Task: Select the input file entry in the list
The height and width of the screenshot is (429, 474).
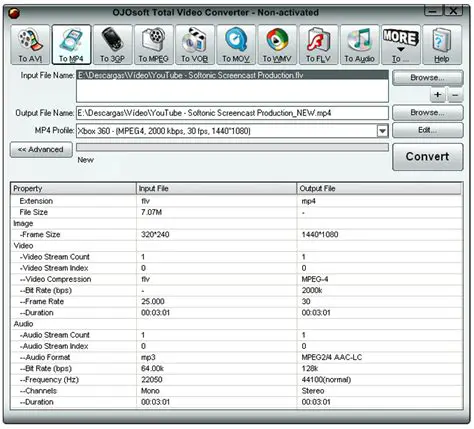Action: 232,75
